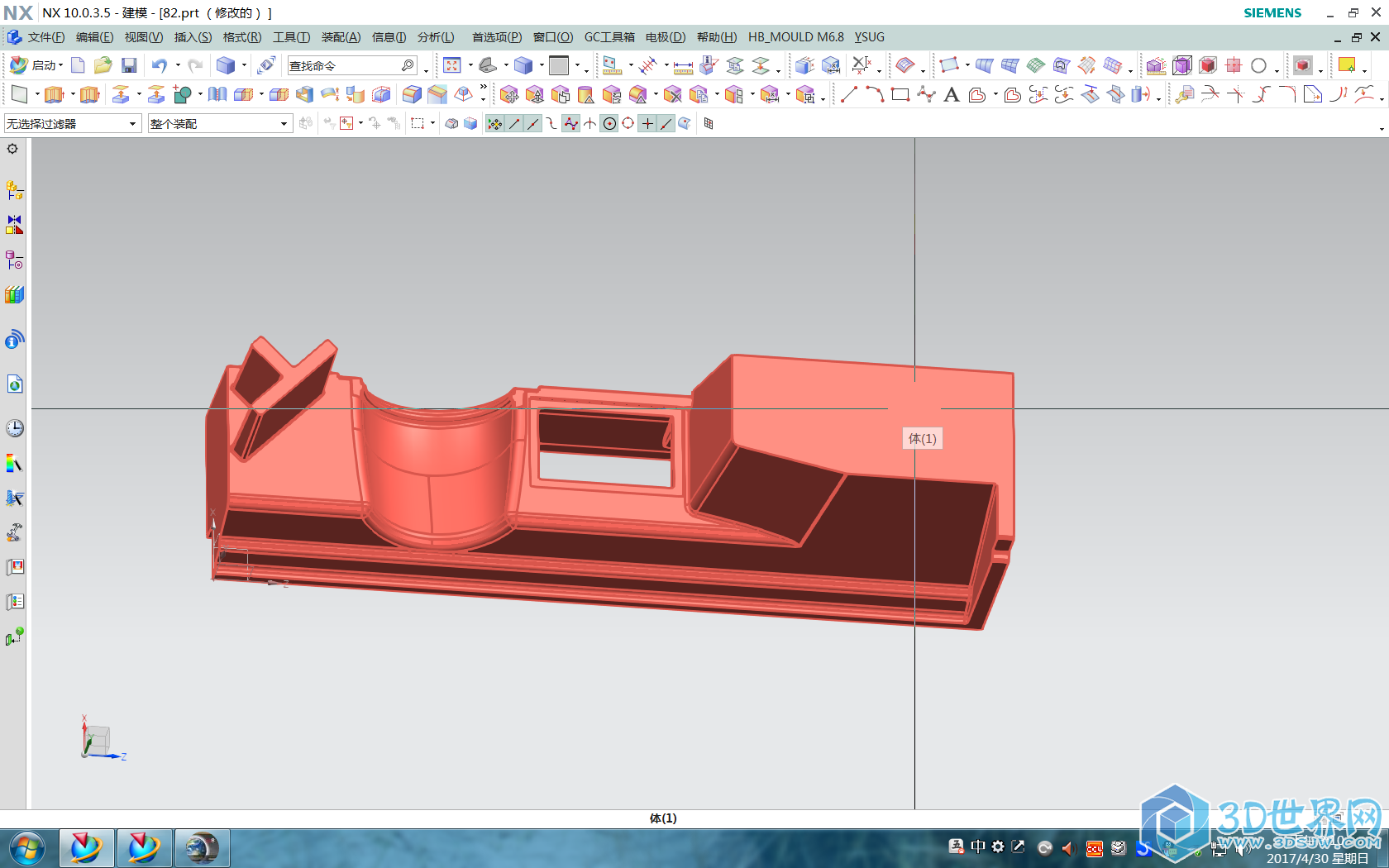Image resolution: width=1389 pixels, height=868 pixels.
Task: Expand hidden feature toolbar chevron
Action: tap(484, 87)
